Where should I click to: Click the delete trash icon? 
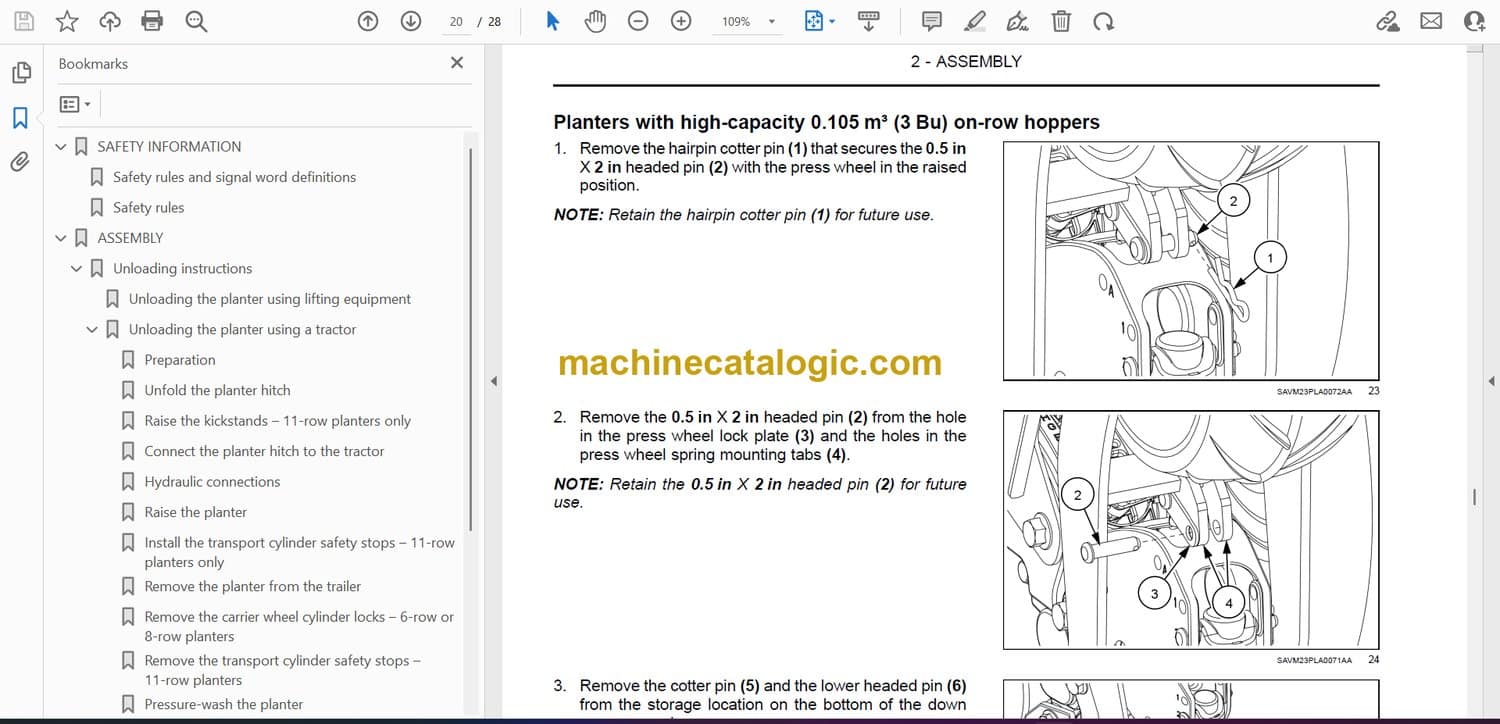1061,21
